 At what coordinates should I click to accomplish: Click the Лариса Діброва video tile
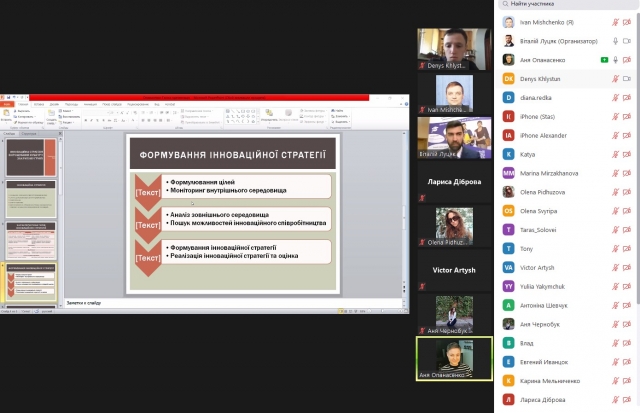coord(454,182)
